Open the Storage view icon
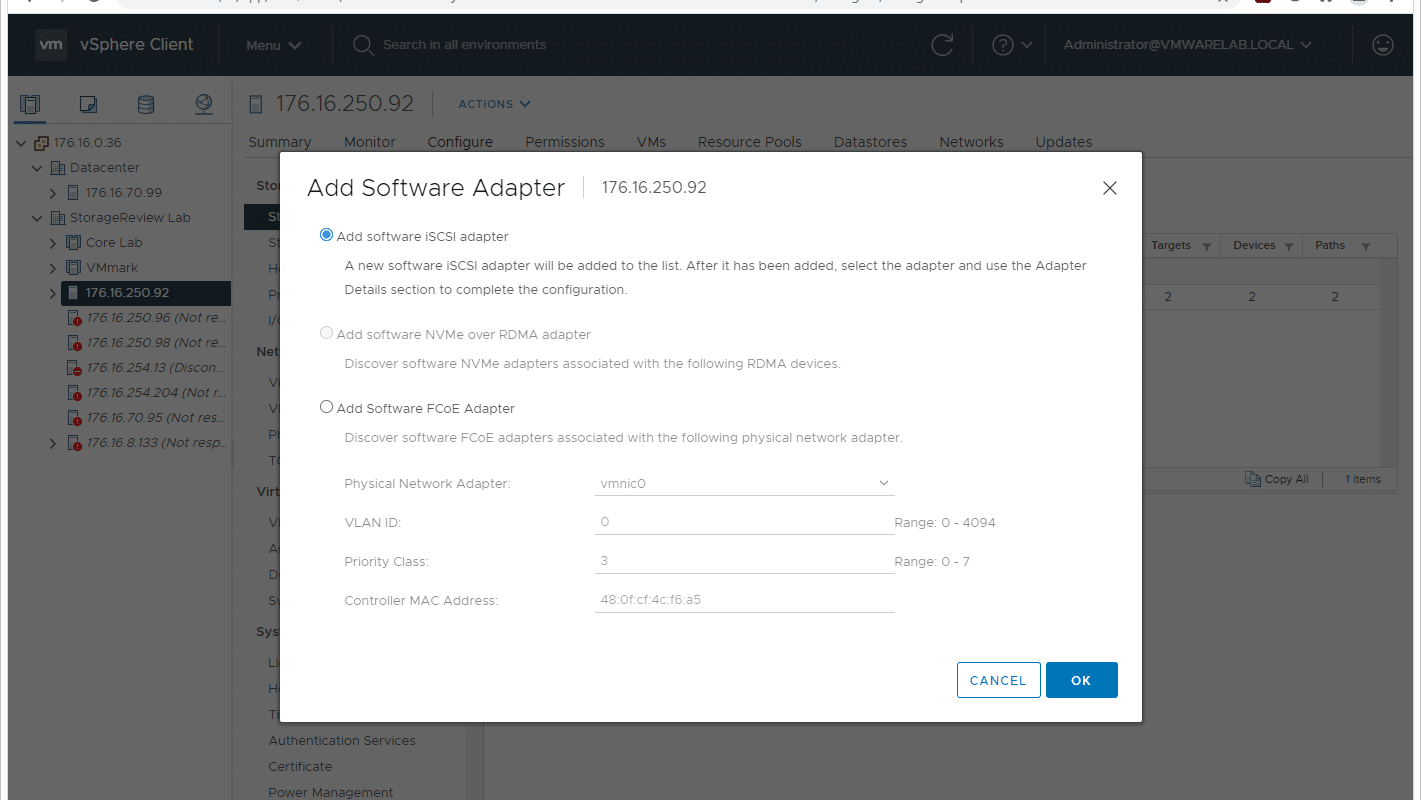The width and height of the screenshot is (1421, 800). 146,104
